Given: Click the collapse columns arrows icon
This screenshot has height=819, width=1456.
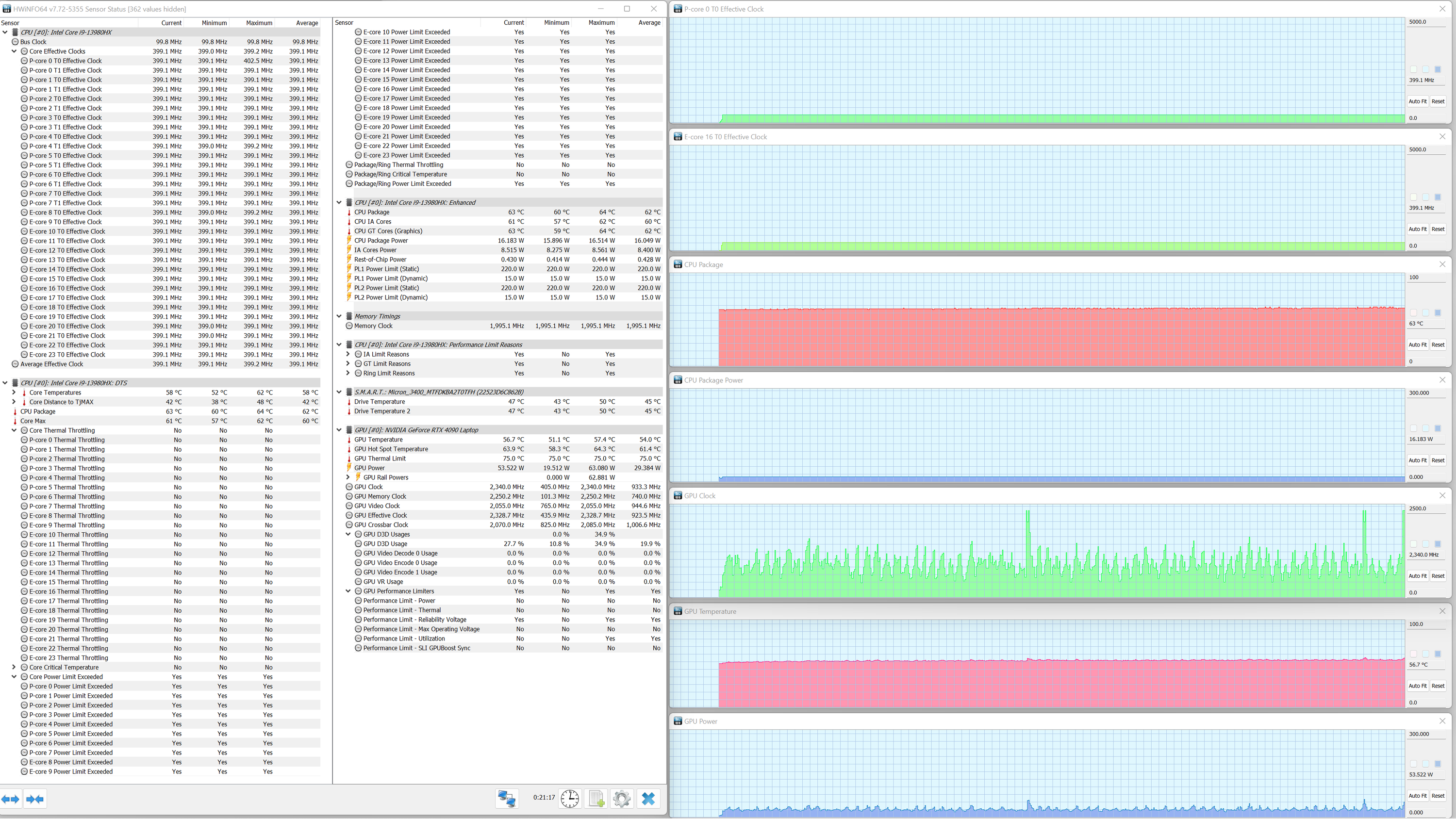Looking at the screenshot, I should 35,799.
